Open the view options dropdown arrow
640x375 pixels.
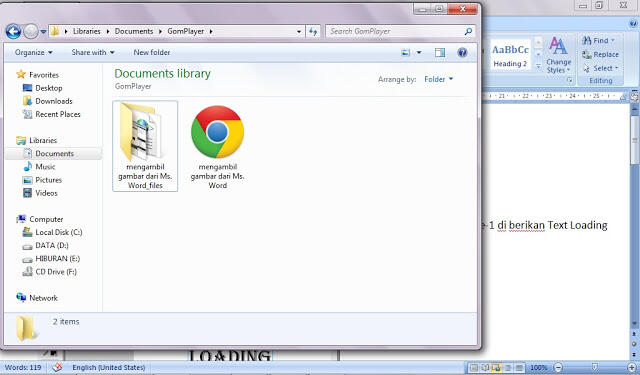419,52
